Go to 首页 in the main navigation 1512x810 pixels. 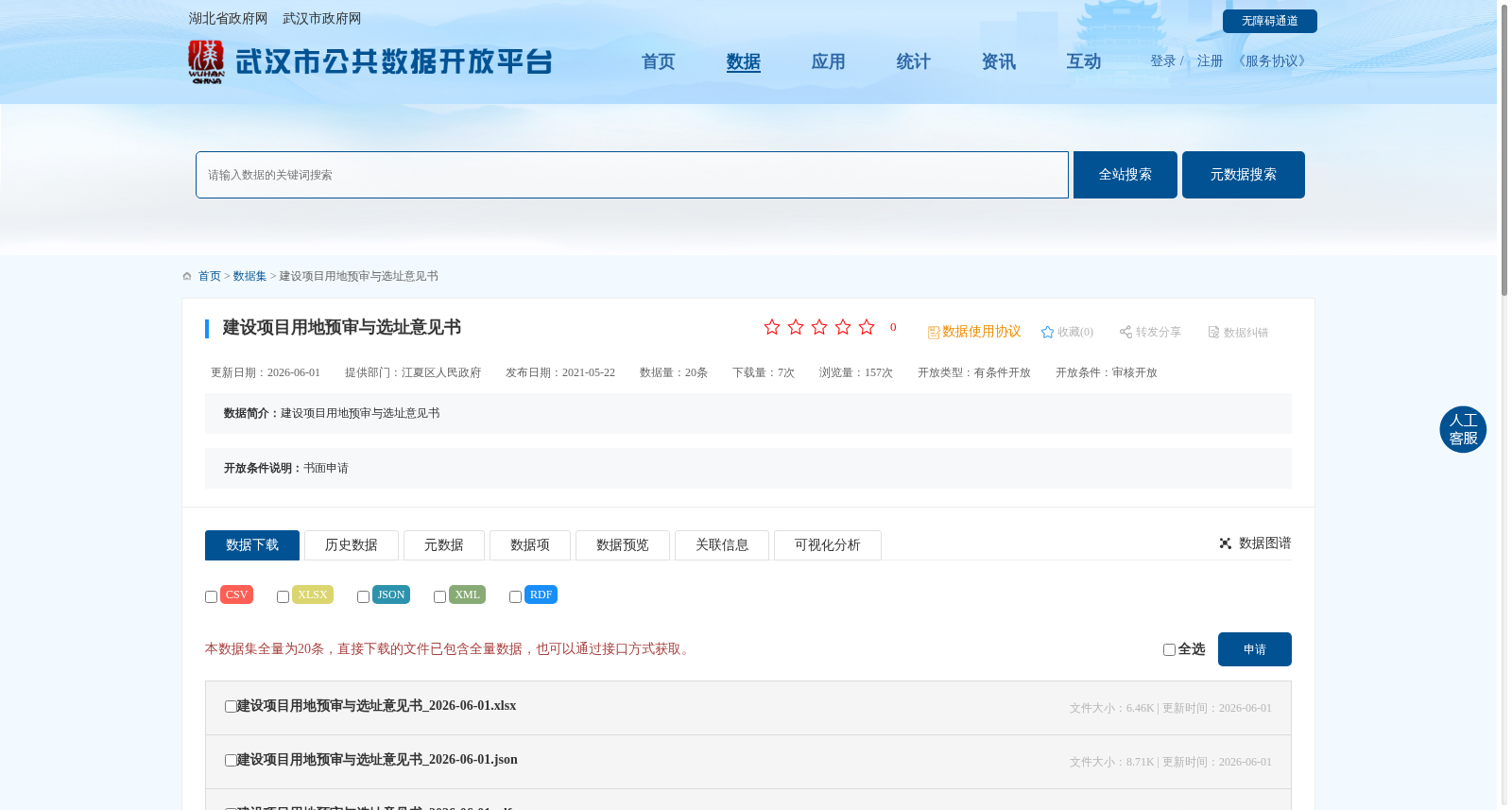(x=659, y=61)
